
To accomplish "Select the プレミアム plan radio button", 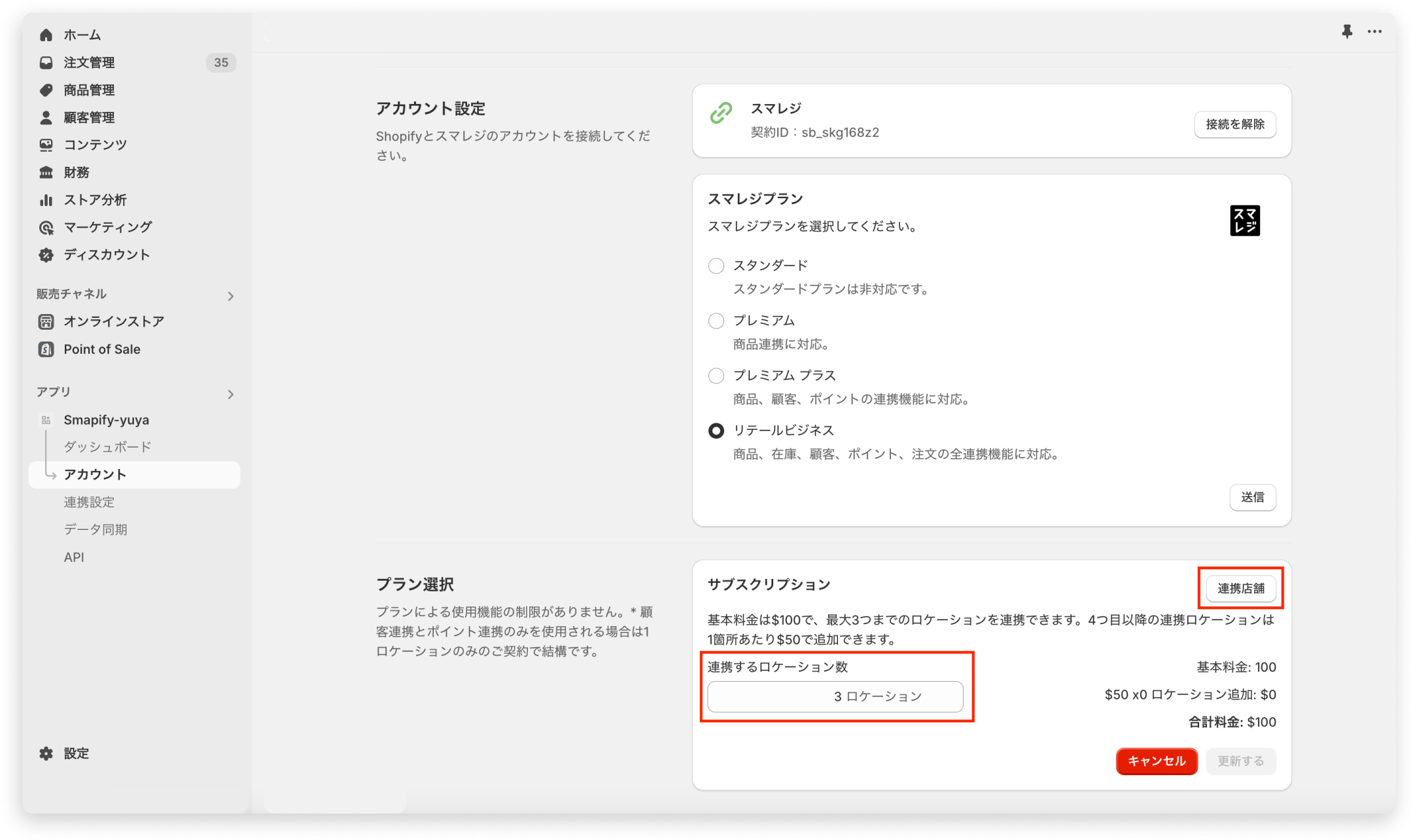I will (716, 321).
